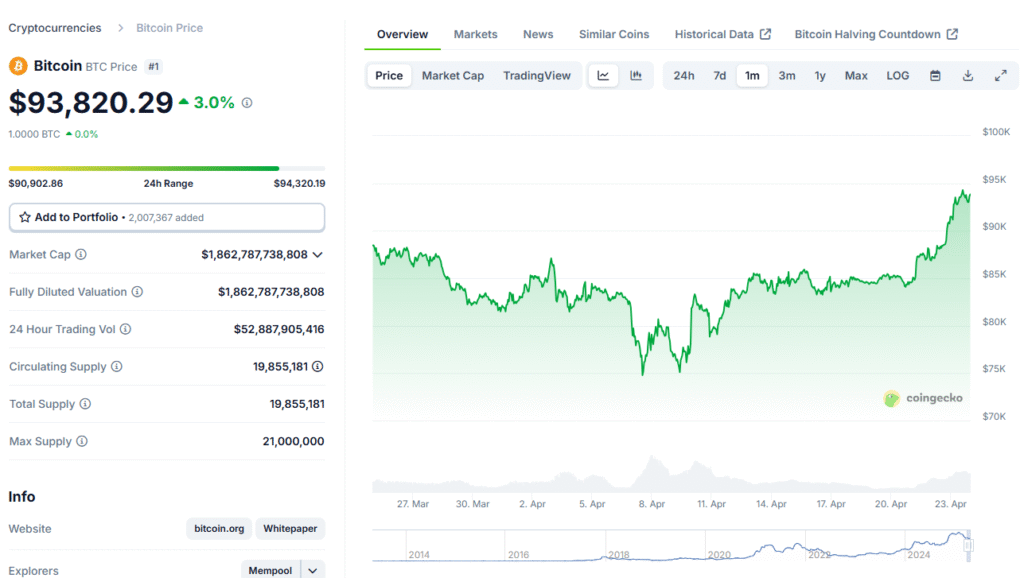
Task: Open info icon next to 19,855,181 circulating value
Action: coord(318,366)
